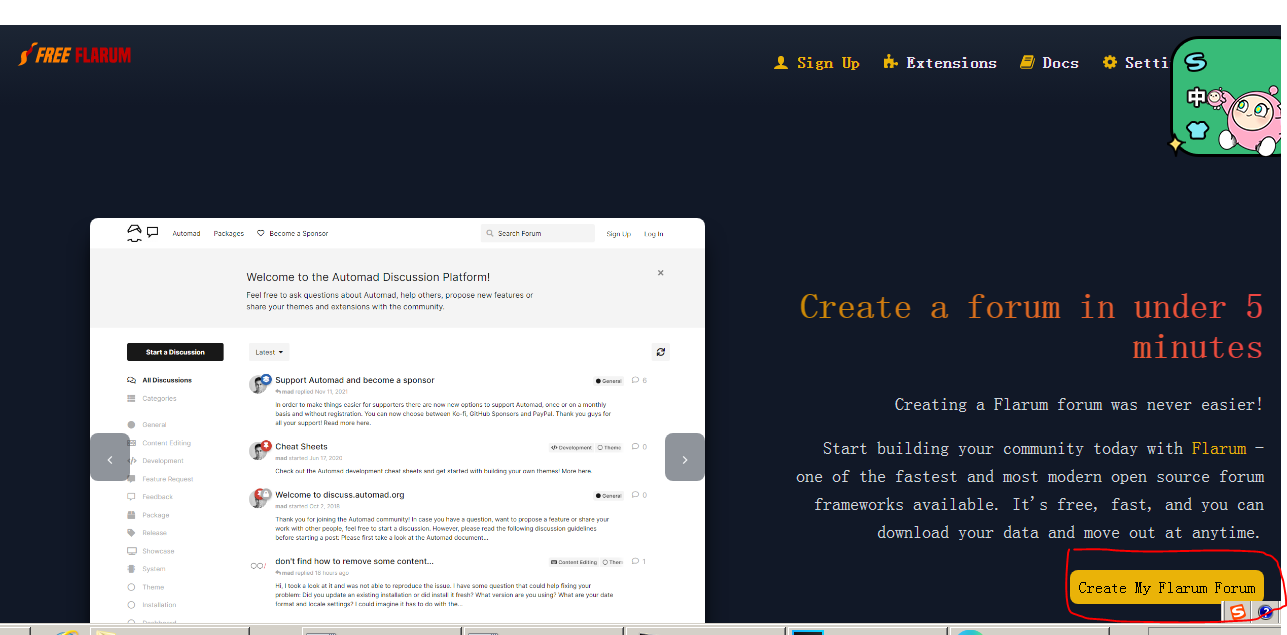Click Packages link in preview header
The image size is (1287, 635).
[x=229, y=233]
